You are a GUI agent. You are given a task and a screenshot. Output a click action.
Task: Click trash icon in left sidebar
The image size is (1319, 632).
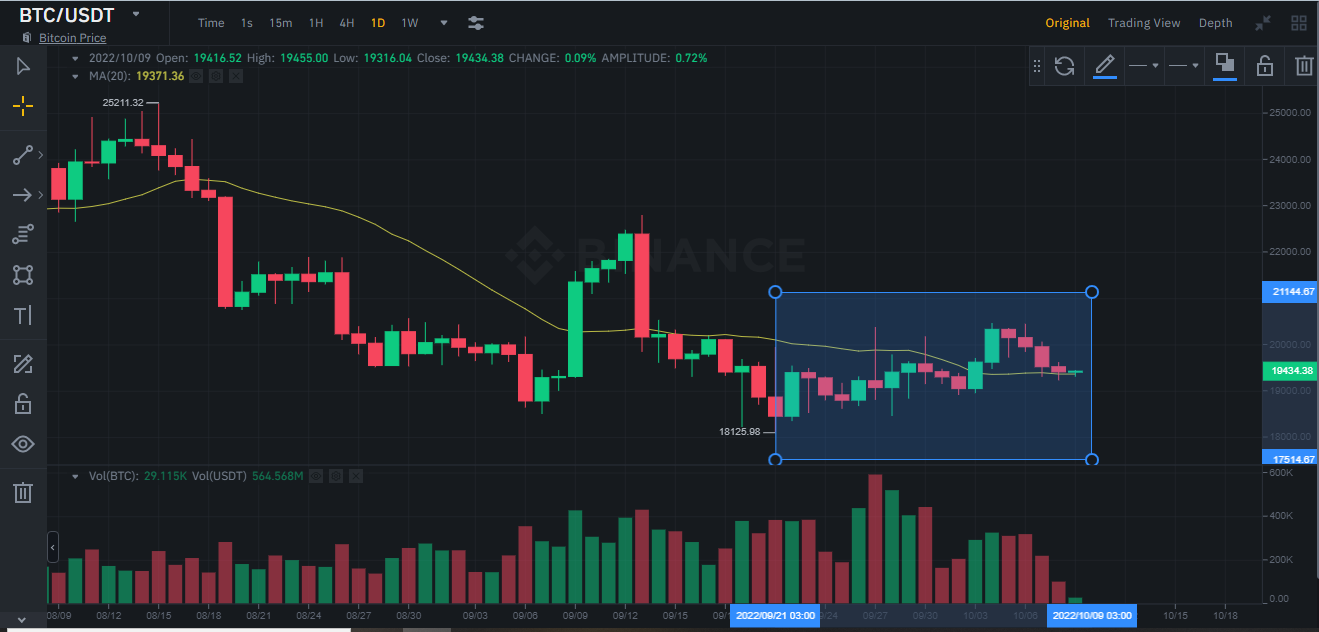click(x=23, y=492)
